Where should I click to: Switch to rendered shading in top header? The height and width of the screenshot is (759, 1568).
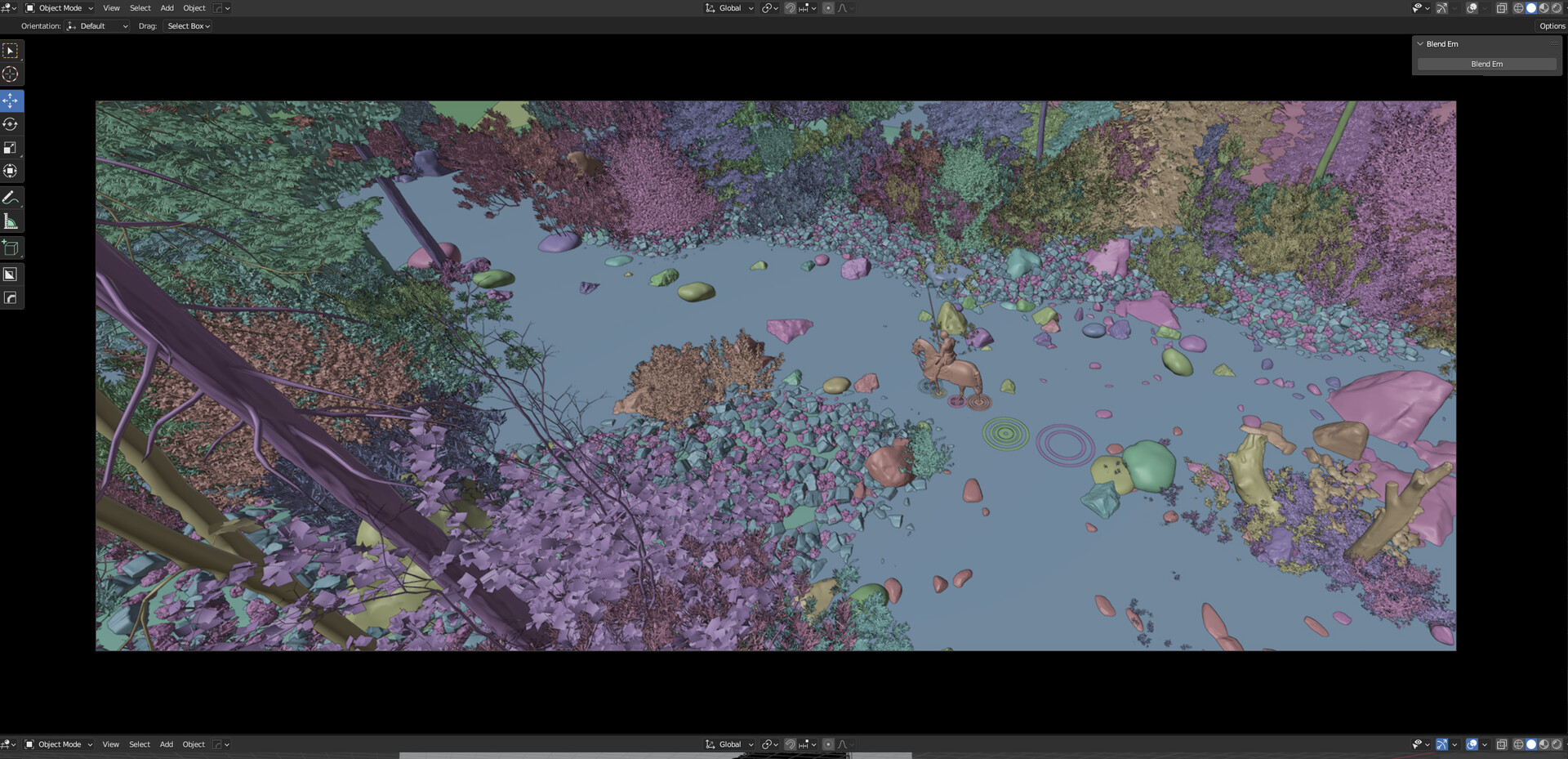(1556, 8)
